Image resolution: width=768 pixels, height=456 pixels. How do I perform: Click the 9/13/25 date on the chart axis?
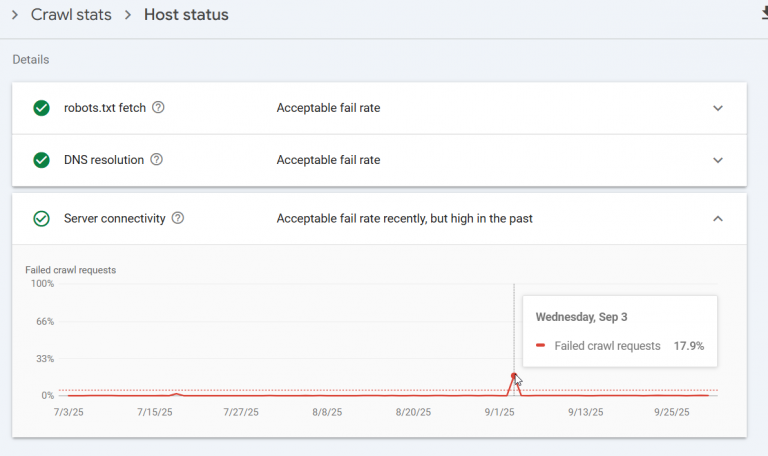pos(585,411)
